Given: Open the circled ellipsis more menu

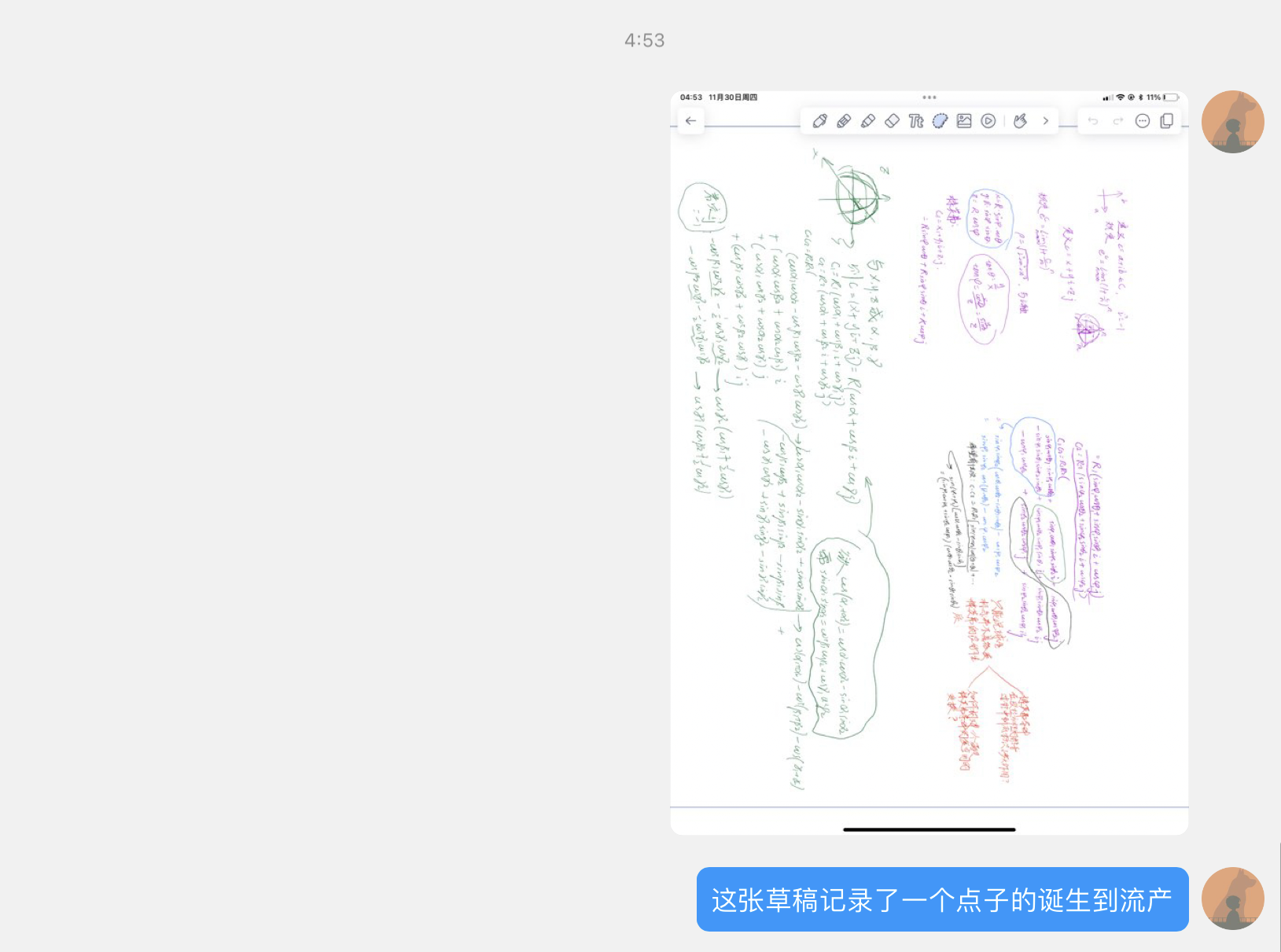Looking at the screenshot, I should (1143, 121).
